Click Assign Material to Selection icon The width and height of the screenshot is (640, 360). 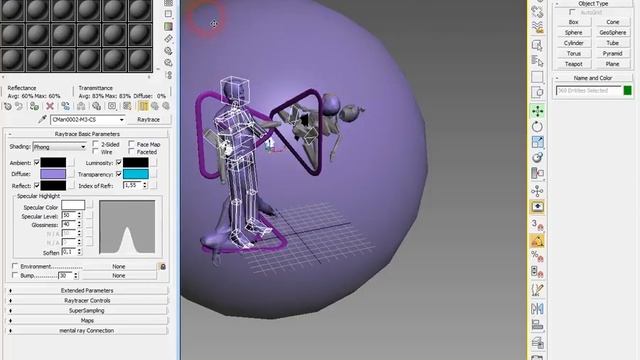coord(34,107)
